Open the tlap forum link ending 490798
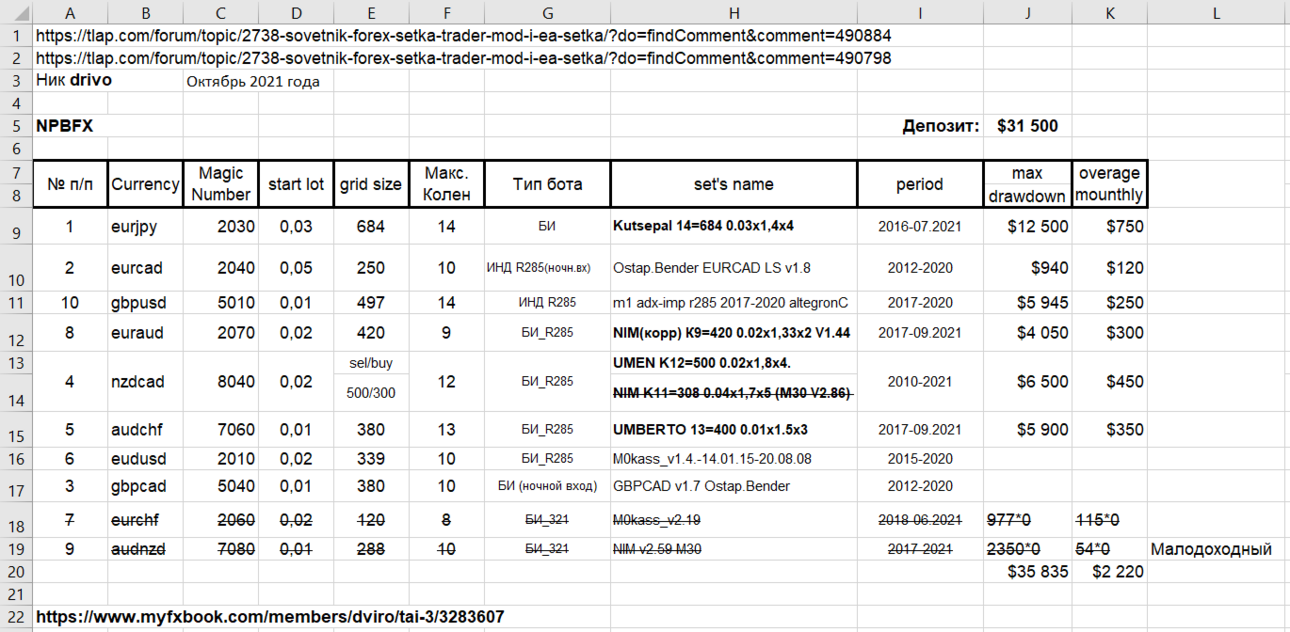1290x632 pixels. pyautogui.click(x=464, y=58)
